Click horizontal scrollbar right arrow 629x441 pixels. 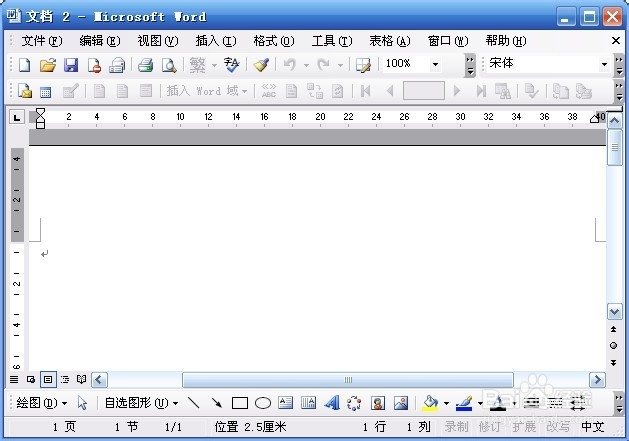pyautogui.click(x=597, y=379)
